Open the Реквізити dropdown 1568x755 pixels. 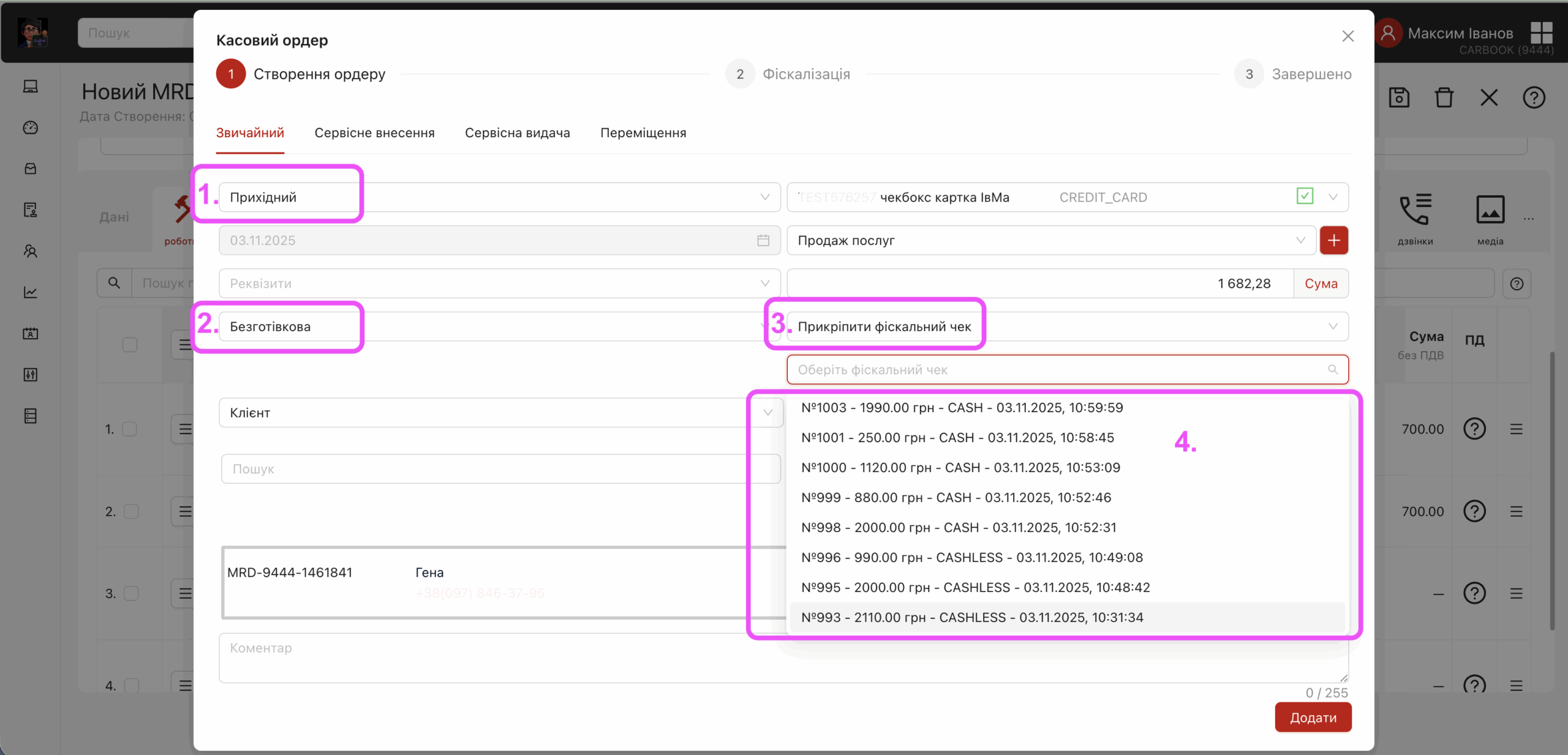click(499, 284)
